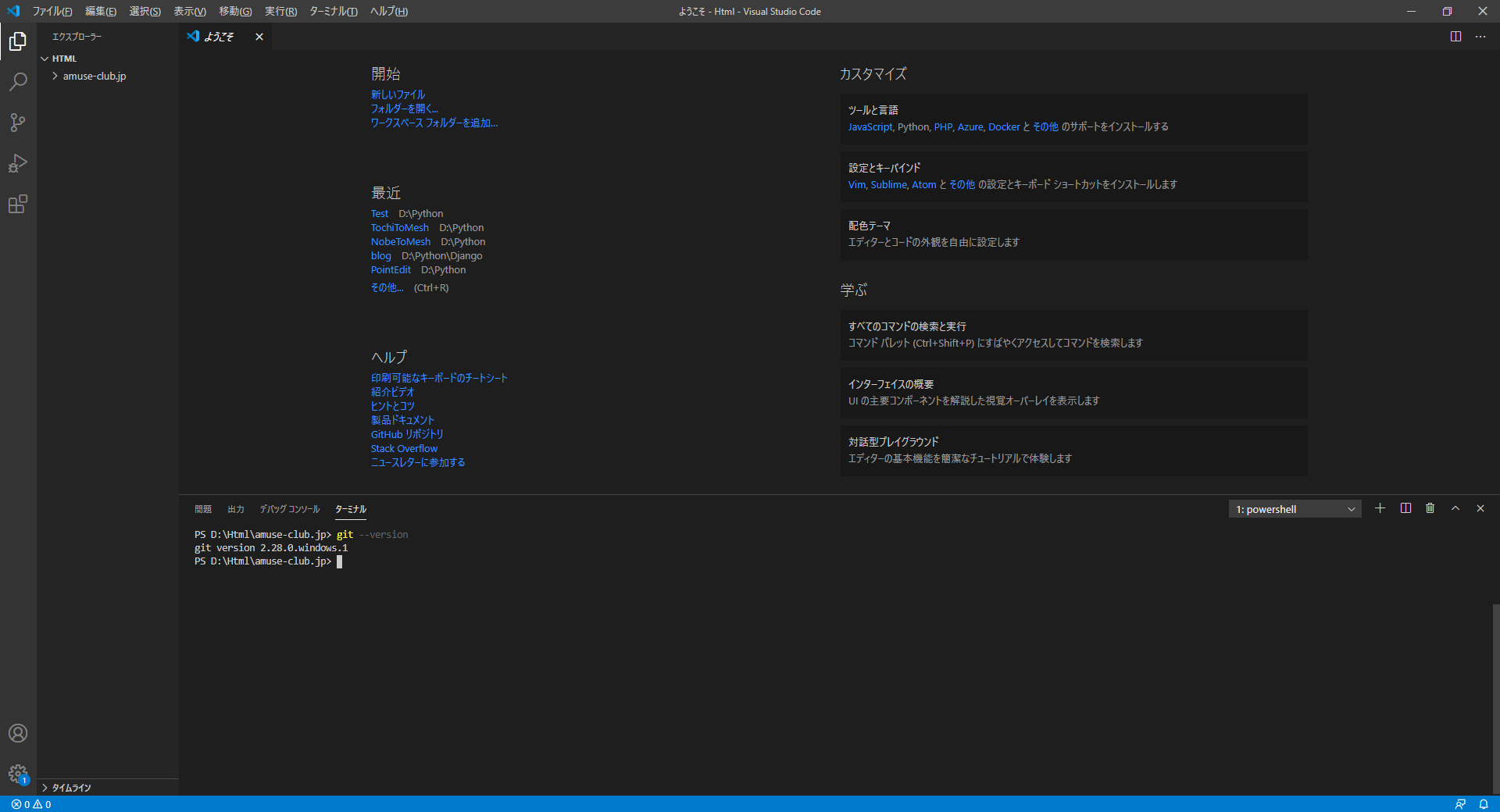This screenshot has height=812, width=1500.
Task: Open the Explorer sidebar icon
Action: [17, 41]
